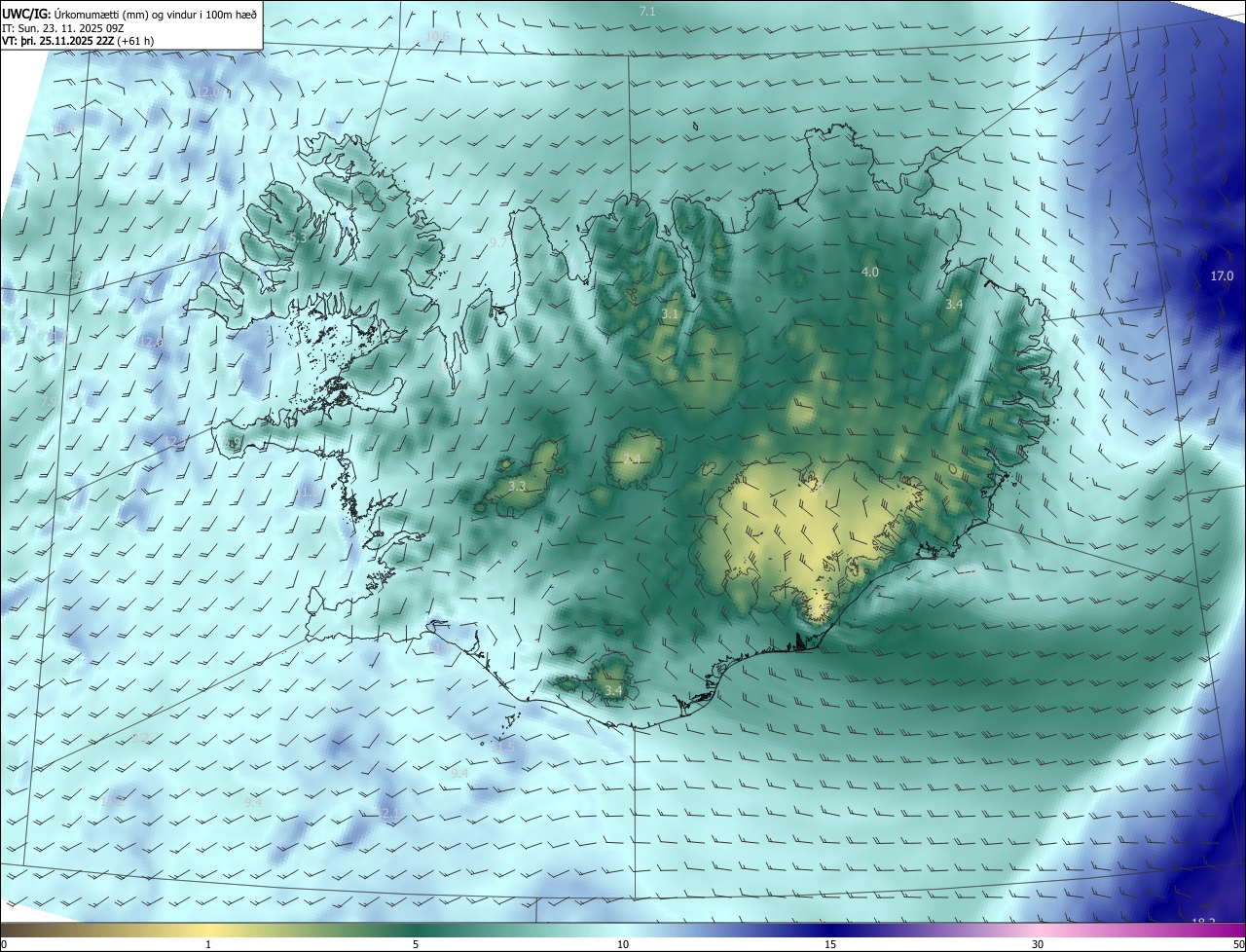
Task: Click the 4.0 value over northeast Iceland
Action: tap(870, 273)
